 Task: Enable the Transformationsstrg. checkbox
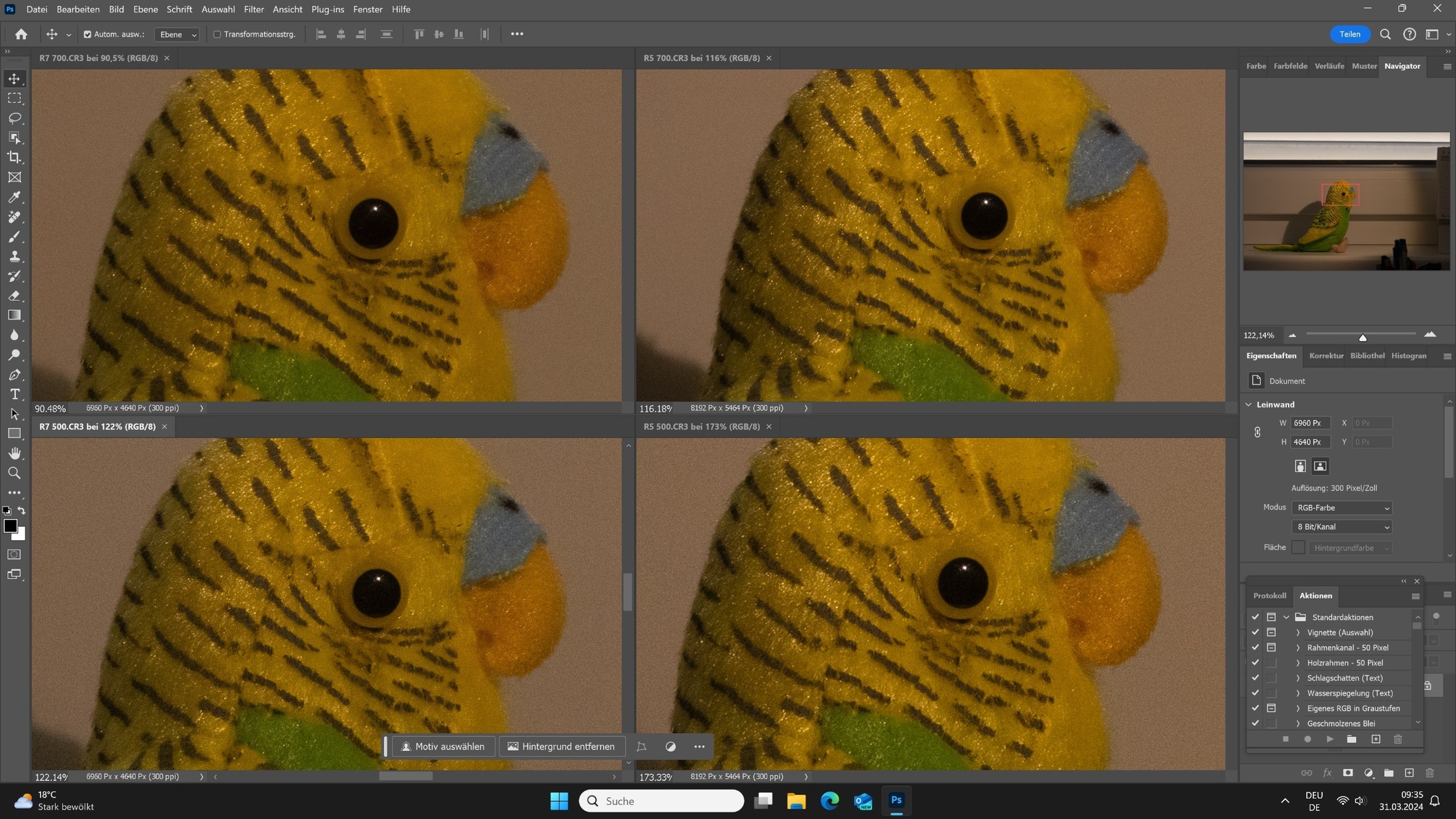tap(217, 35)
